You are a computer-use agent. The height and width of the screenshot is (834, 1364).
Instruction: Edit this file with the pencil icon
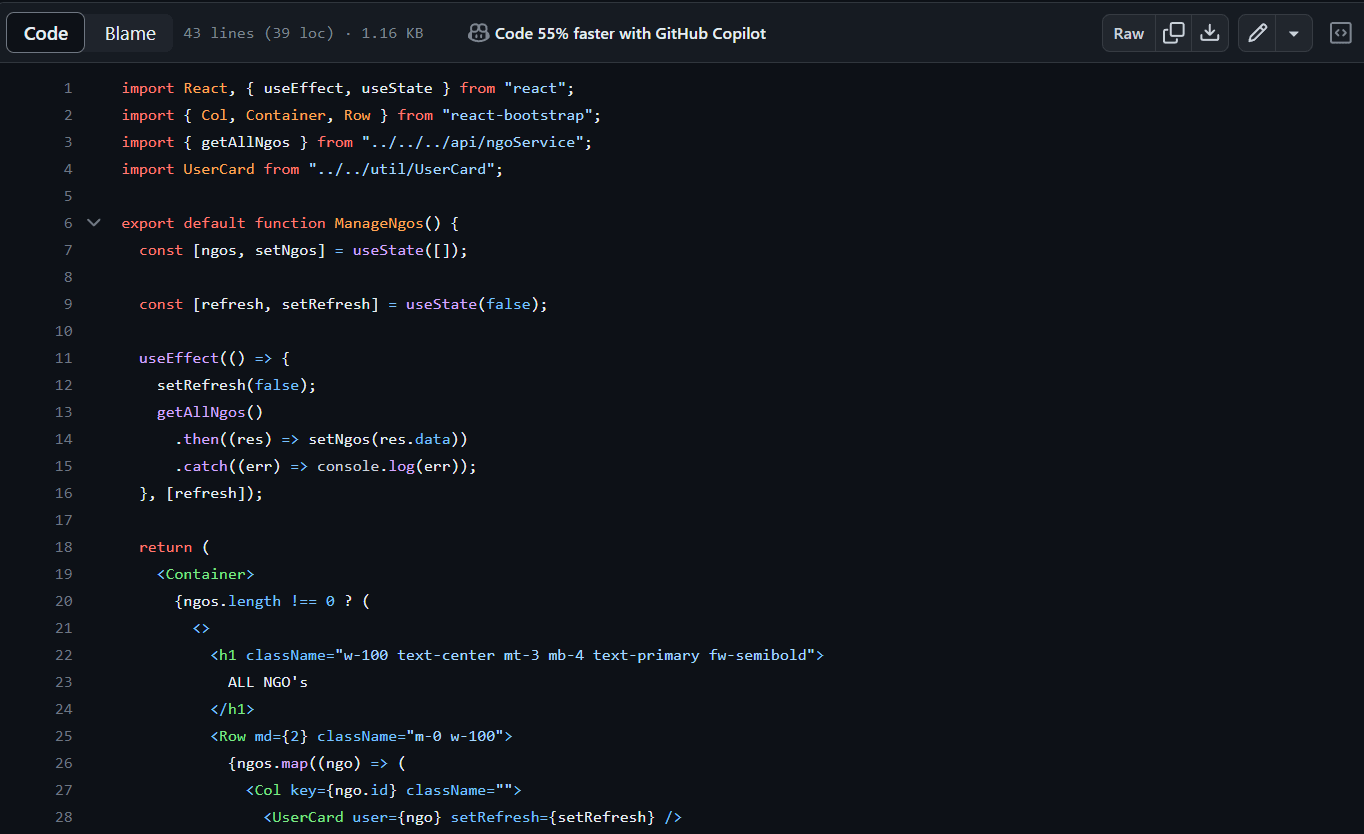click(1258, 33)
